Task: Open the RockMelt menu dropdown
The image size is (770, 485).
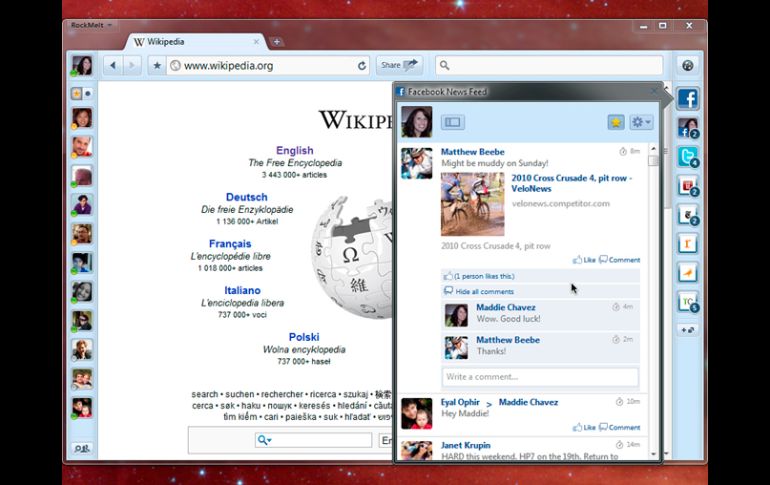Action: 91,25
